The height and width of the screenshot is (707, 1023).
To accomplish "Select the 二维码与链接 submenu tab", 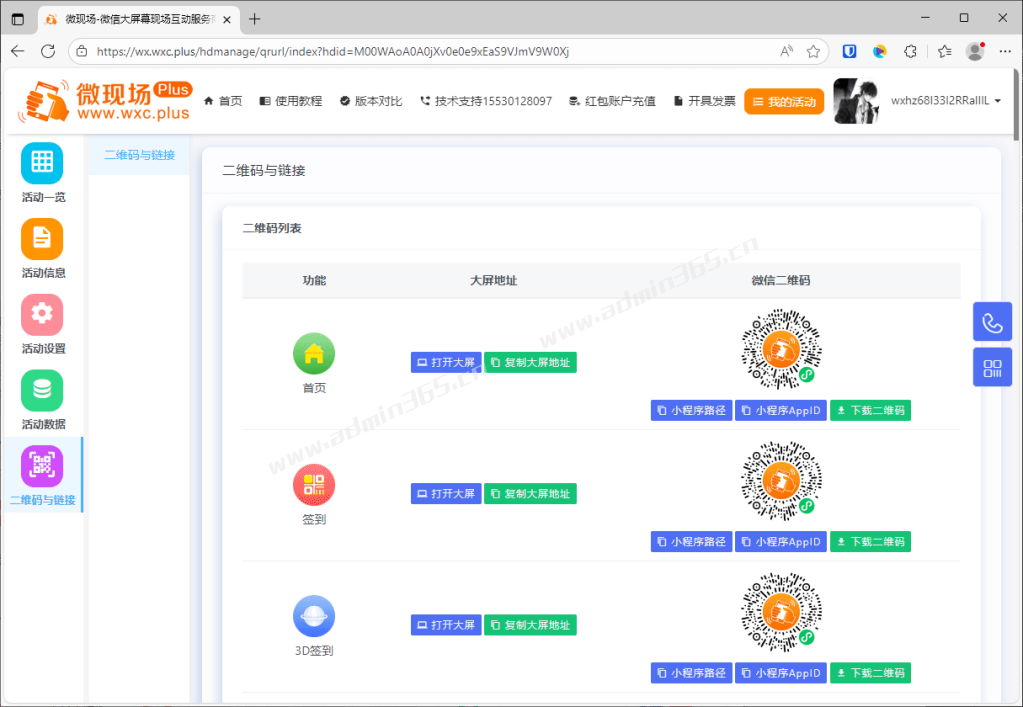I will click(x=139, y=155).
